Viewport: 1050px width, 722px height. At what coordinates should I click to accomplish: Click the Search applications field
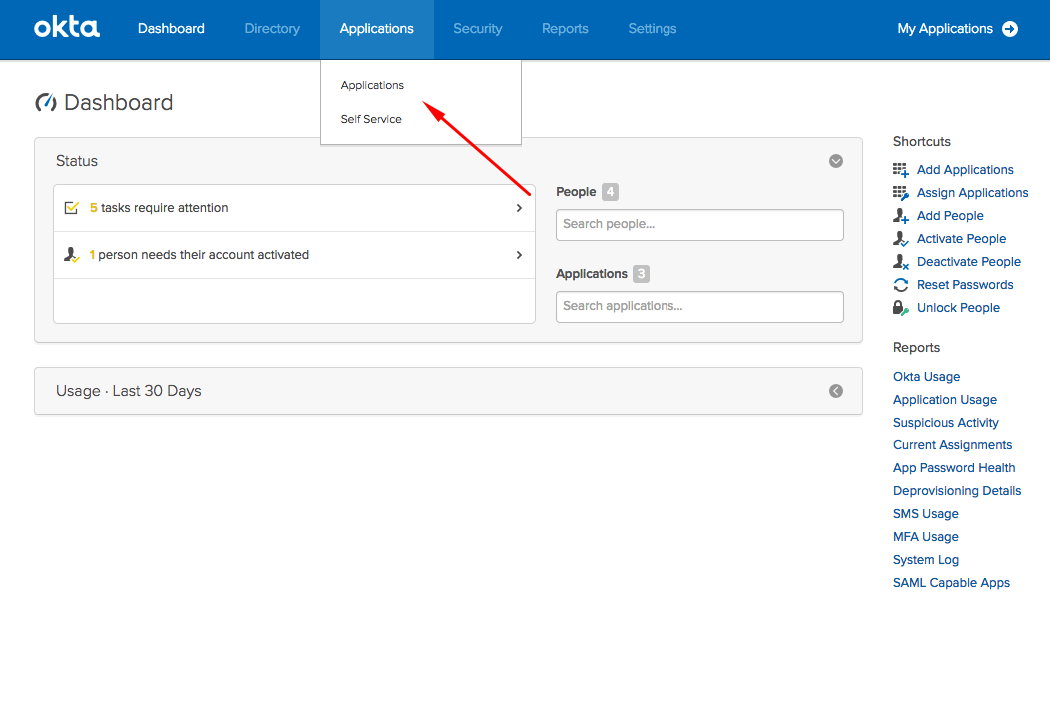(x=699, y=307)
